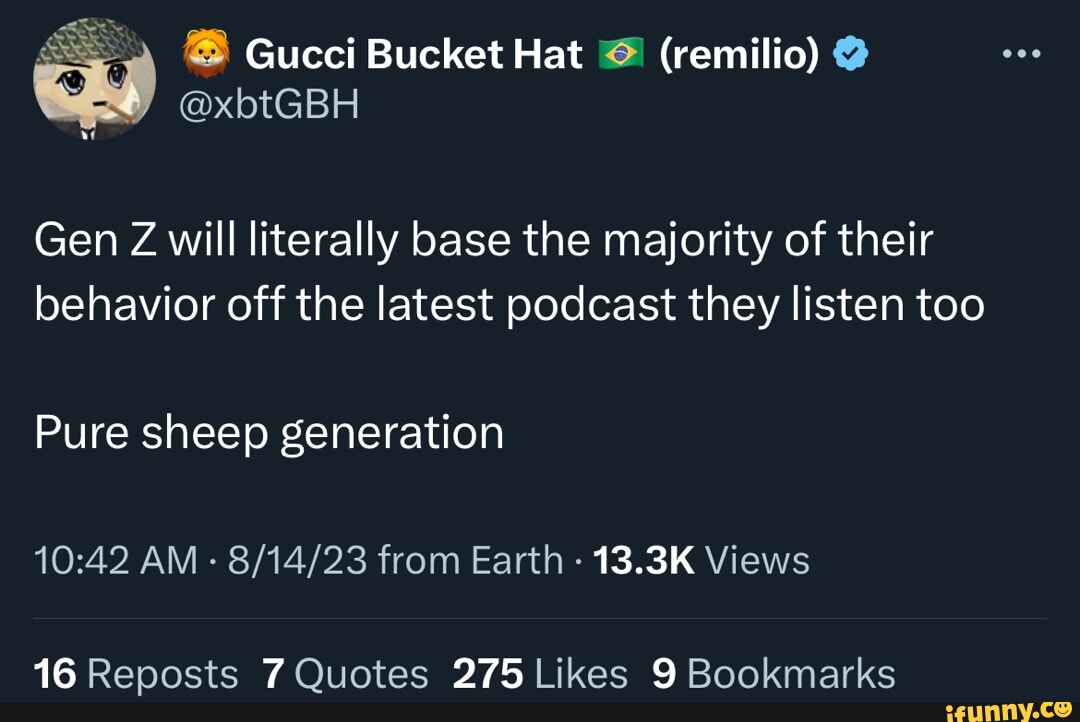The height and width of the screenshot is (722, 1080).
Task: Click the timestamp 10:42 AM
Action: point(110,561)
